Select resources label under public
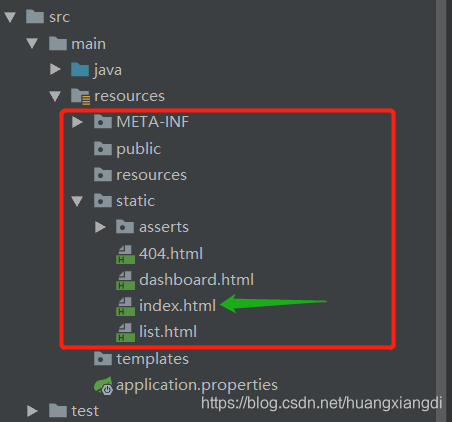The image size is (452, 422). (x=152, y=175)
